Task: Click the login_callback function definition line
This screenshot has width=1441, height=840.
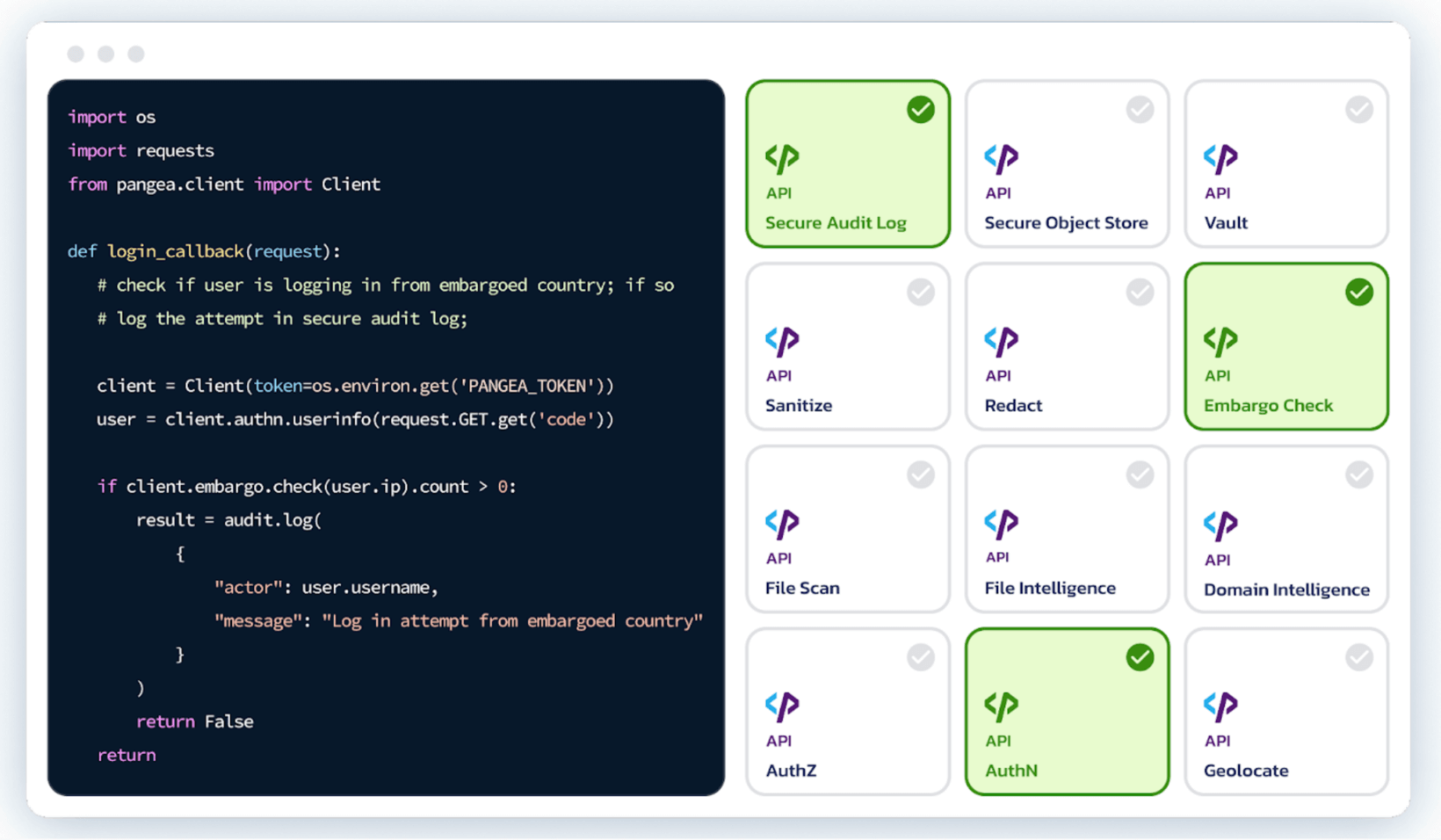Action: coord(204,251)
